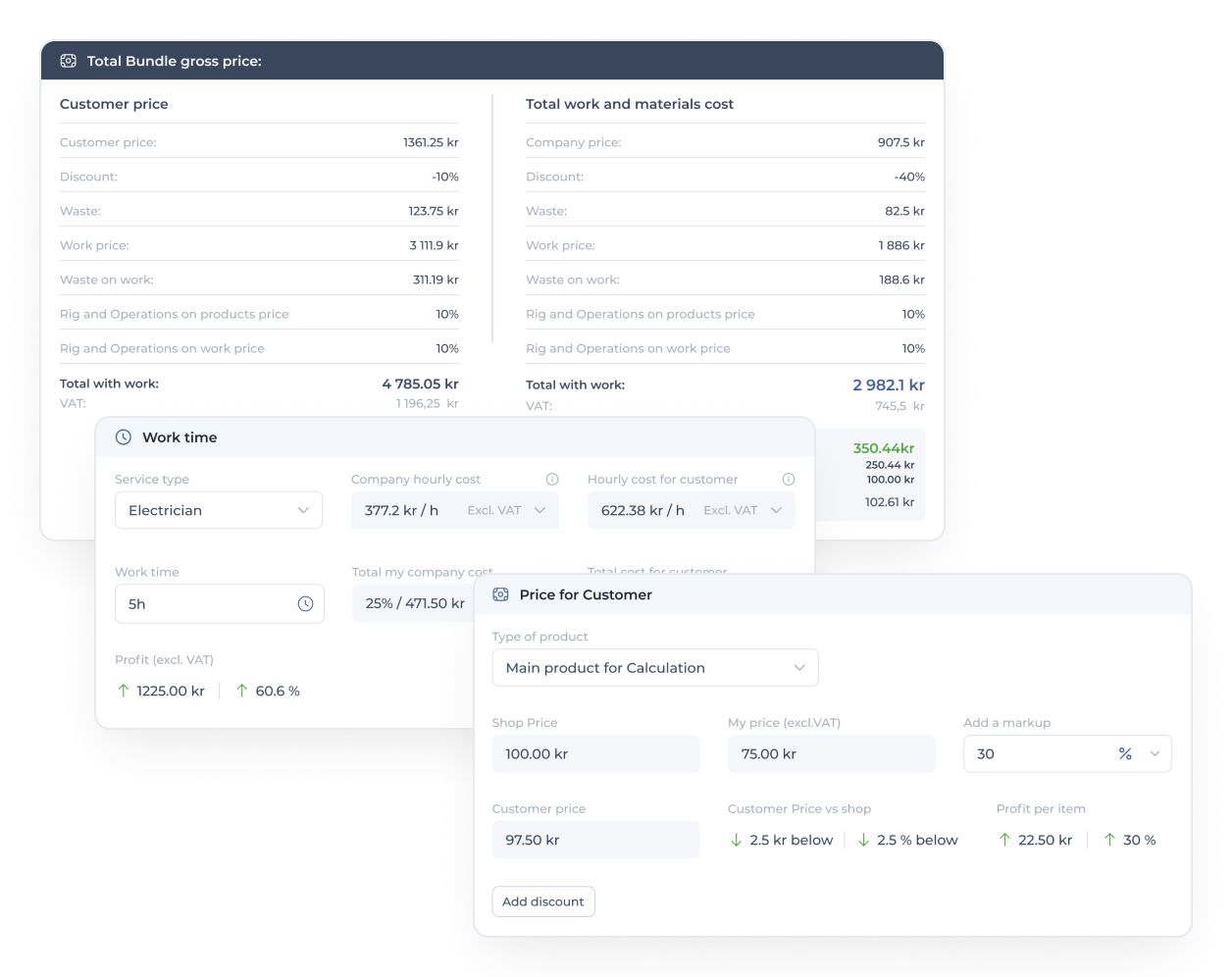Click the down arrow beside 2.5 kr below

click(737, 840)
